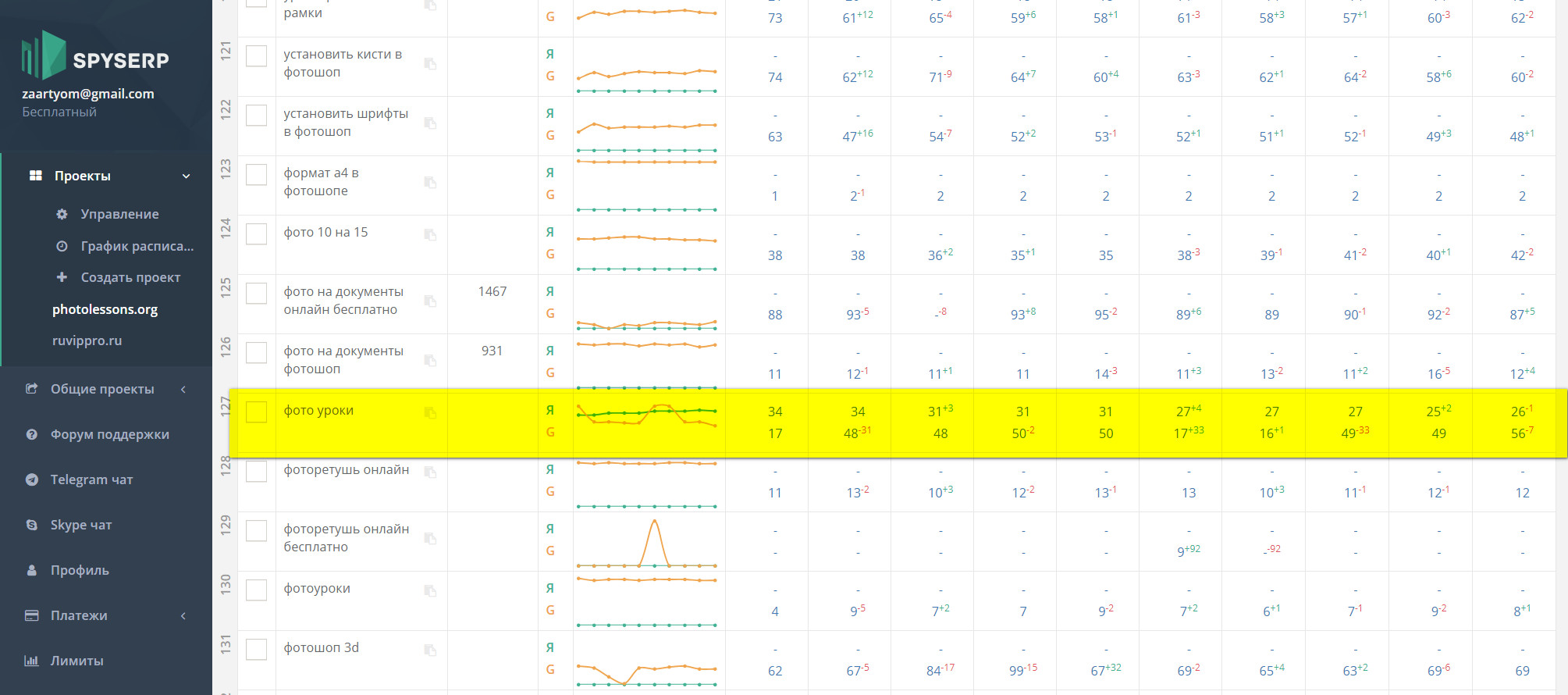The image size is (1568, 695).
Task: Click account email zaartyom@gmail.com
Action: coord(88,94)
